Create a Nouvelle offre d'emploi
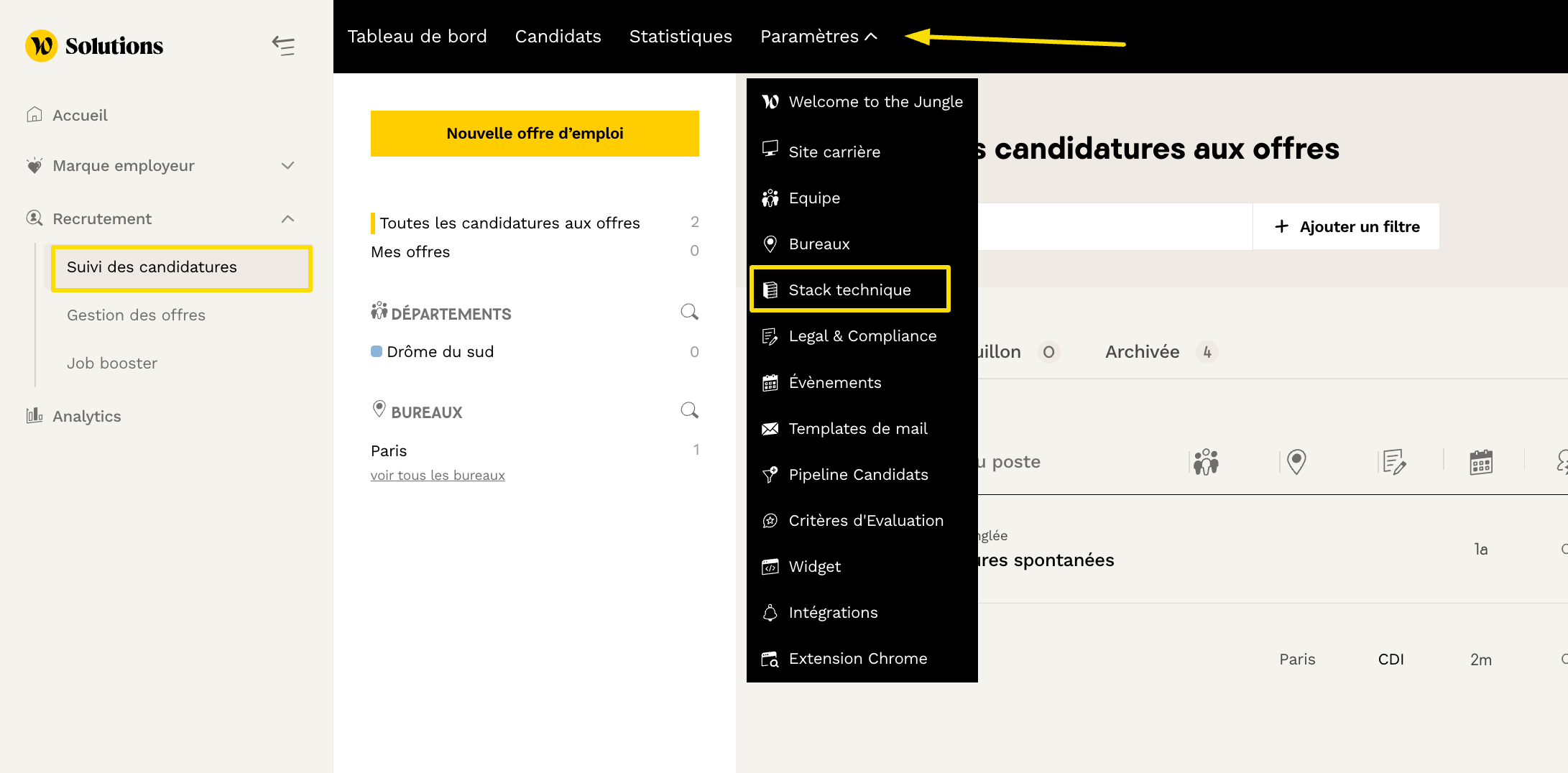The image size is (1568, 773). (x=535, y=134)
